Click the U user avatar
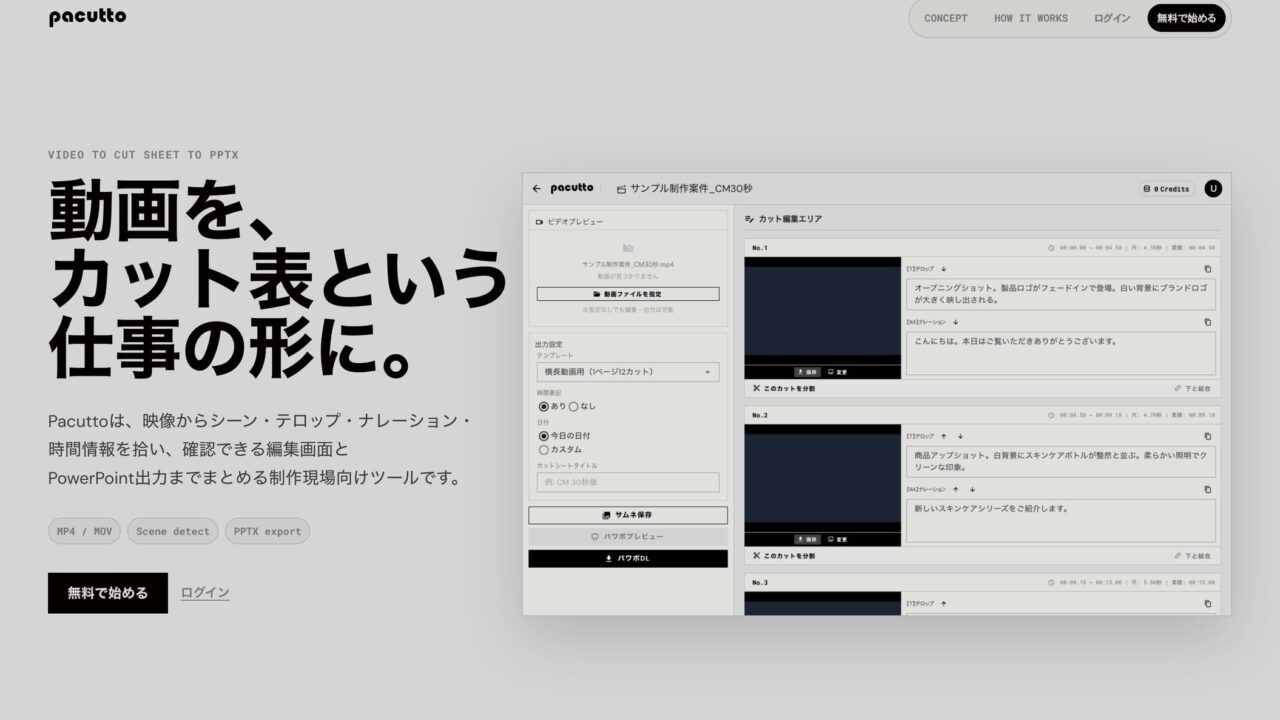 click(1213, 188)
